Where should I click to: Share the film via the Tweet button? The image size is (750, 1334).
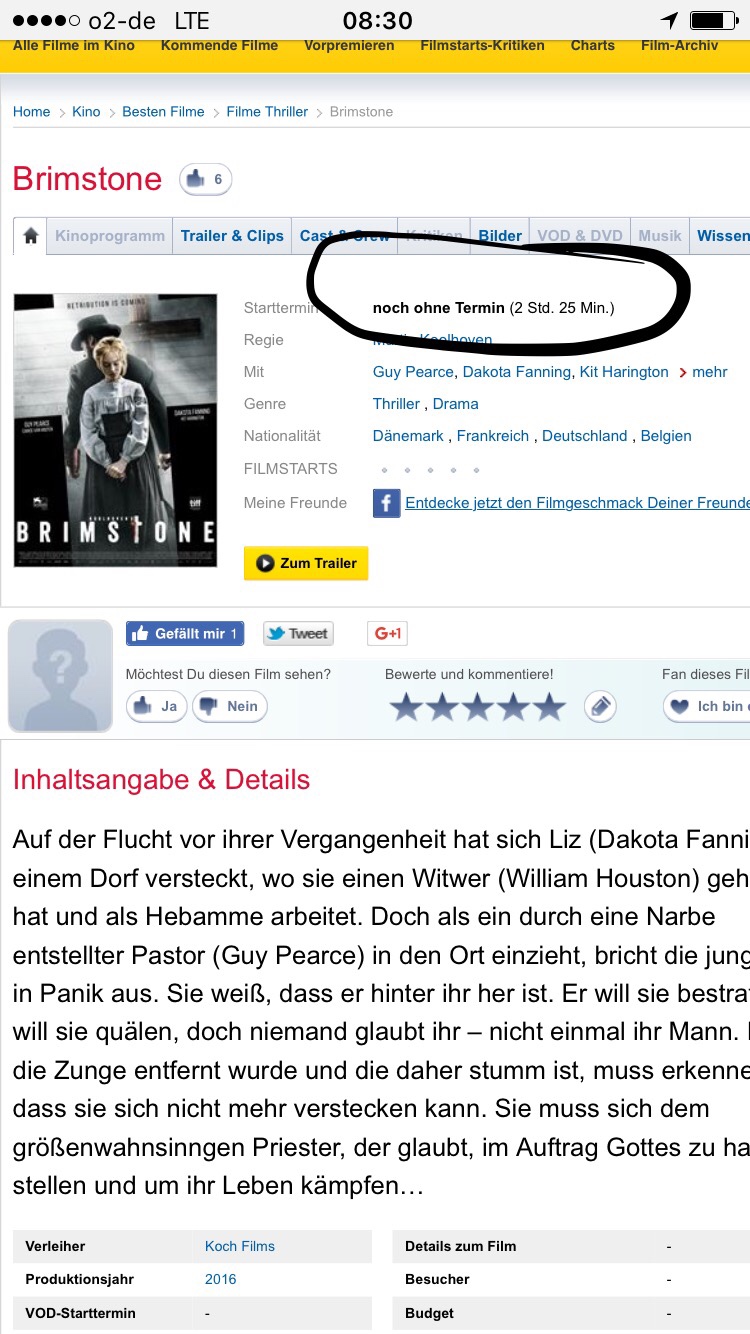[x=298, y=633]
